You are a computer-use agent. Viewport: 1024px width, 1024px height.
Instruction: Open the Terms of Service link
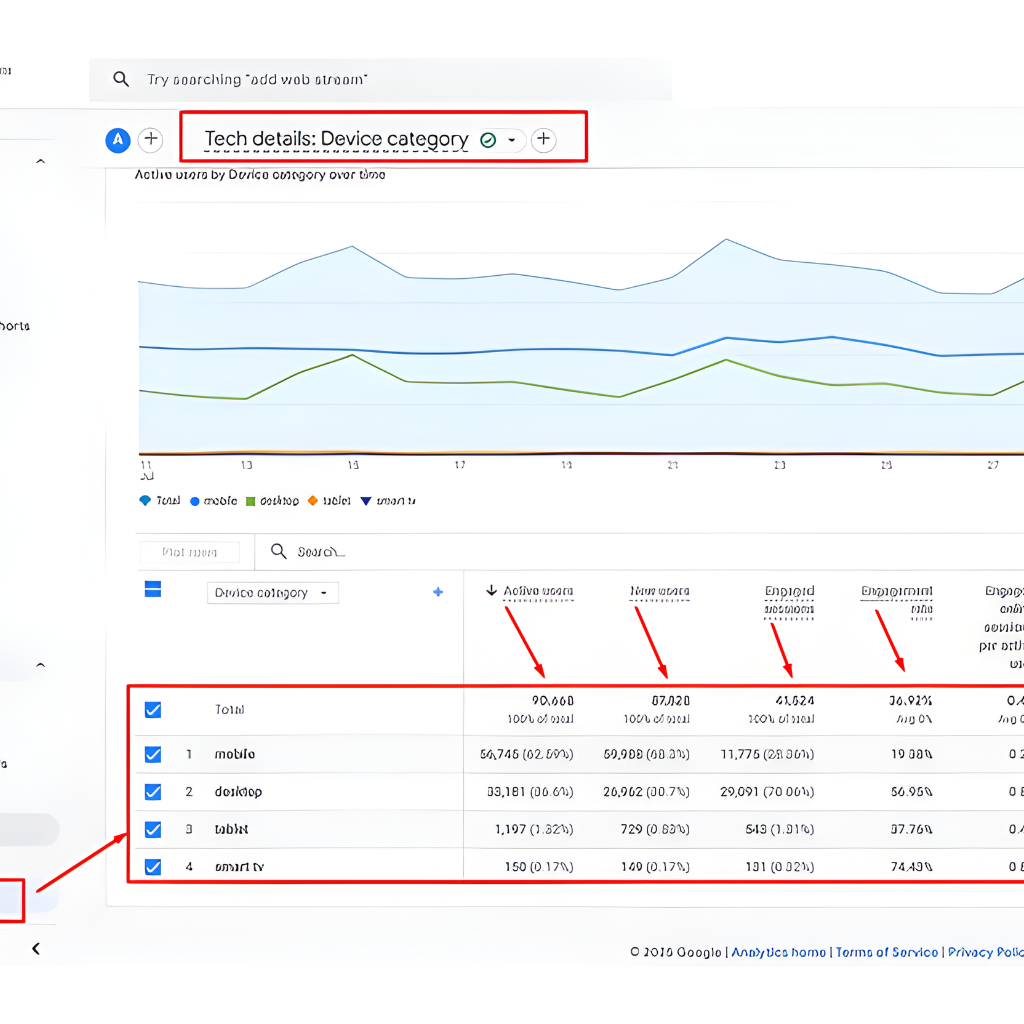click(887, 952)
